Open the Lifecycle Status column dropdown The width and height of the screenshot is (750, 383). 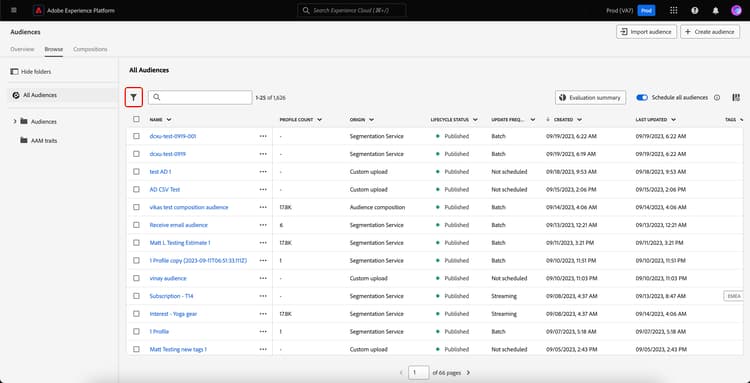tap(475, 120)
